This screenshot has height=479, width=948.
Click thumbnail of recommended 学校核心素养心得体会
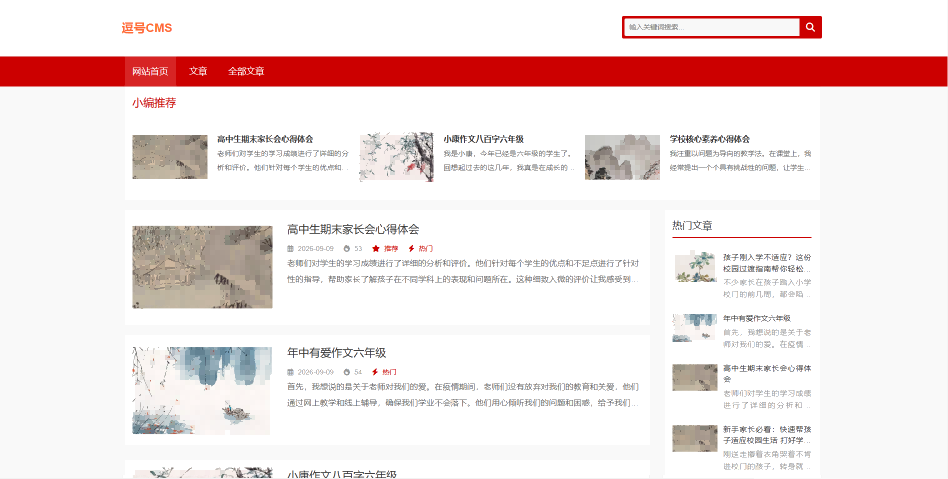point(622,157)
